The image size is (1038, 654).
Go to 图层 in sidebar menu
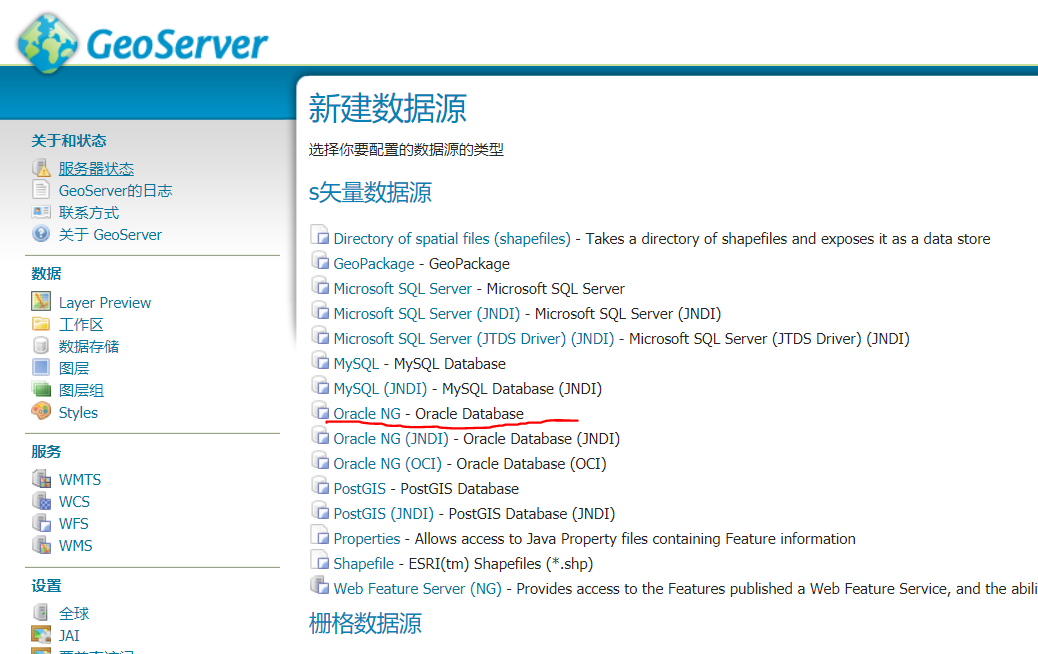[x=74, y=368]
